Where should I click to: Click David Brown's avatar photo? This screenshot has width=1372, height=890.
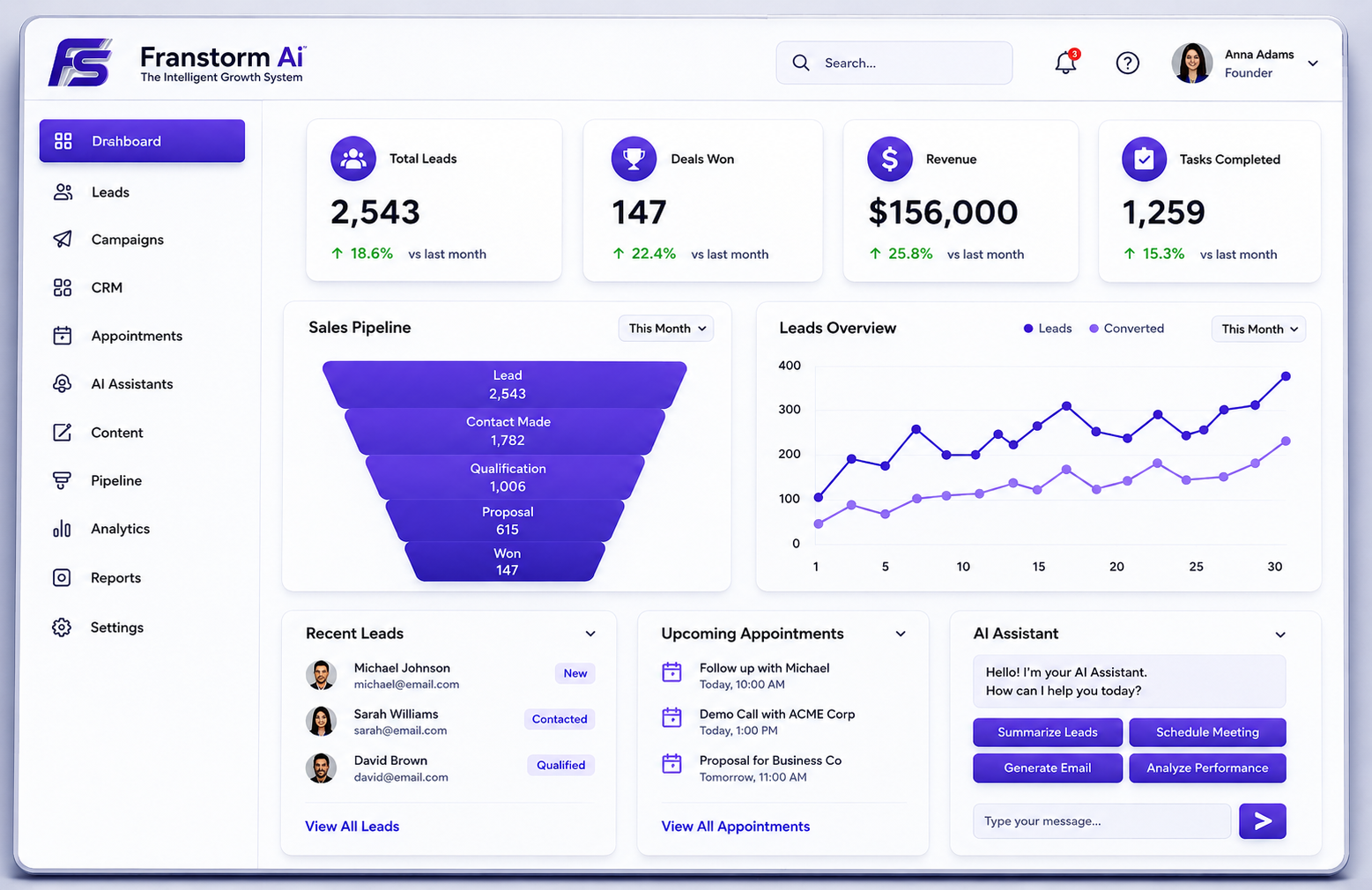point(322,768)
